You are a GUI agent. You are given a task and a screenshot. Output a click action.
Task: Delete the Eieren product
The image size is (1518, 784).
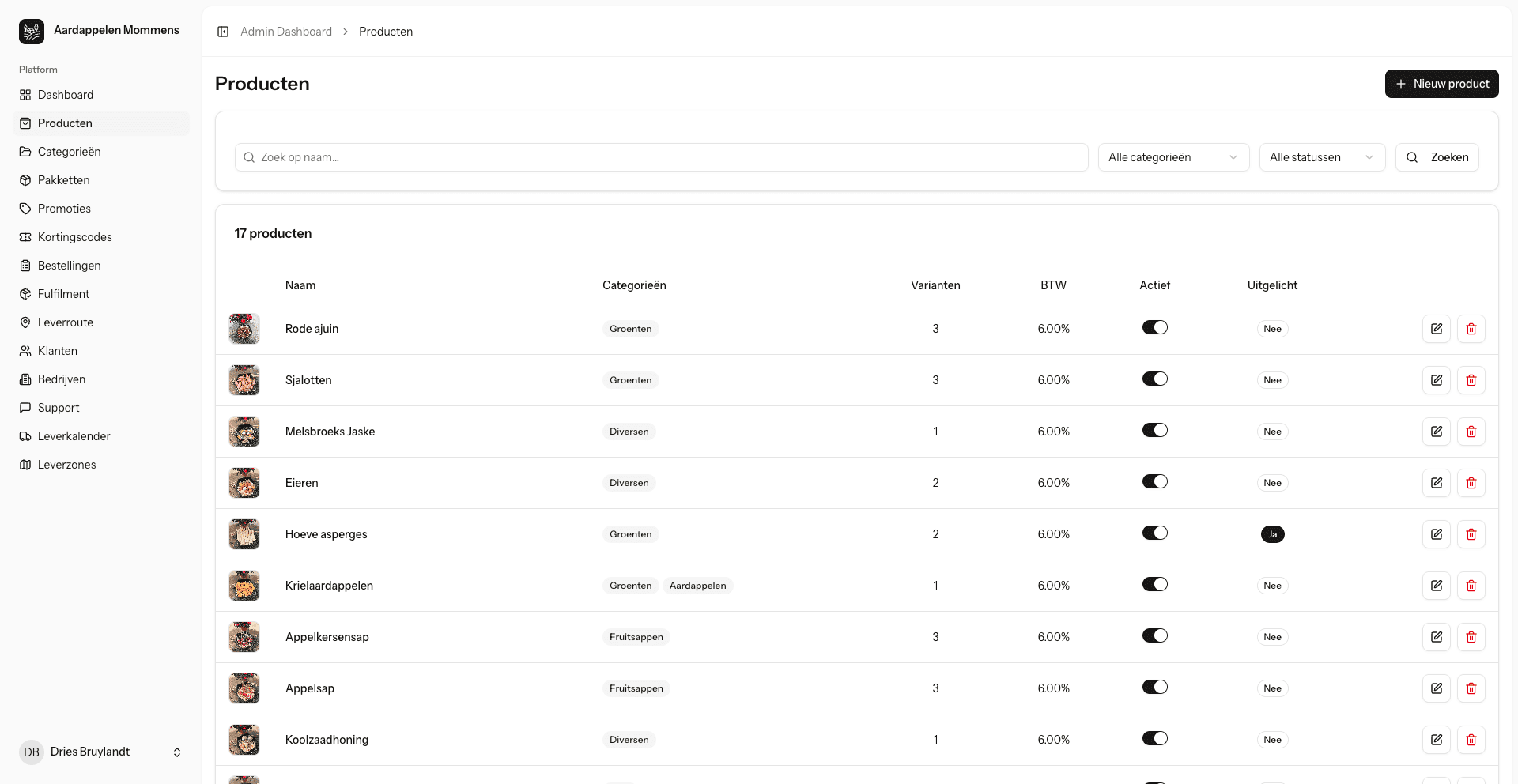point(1471,483)
